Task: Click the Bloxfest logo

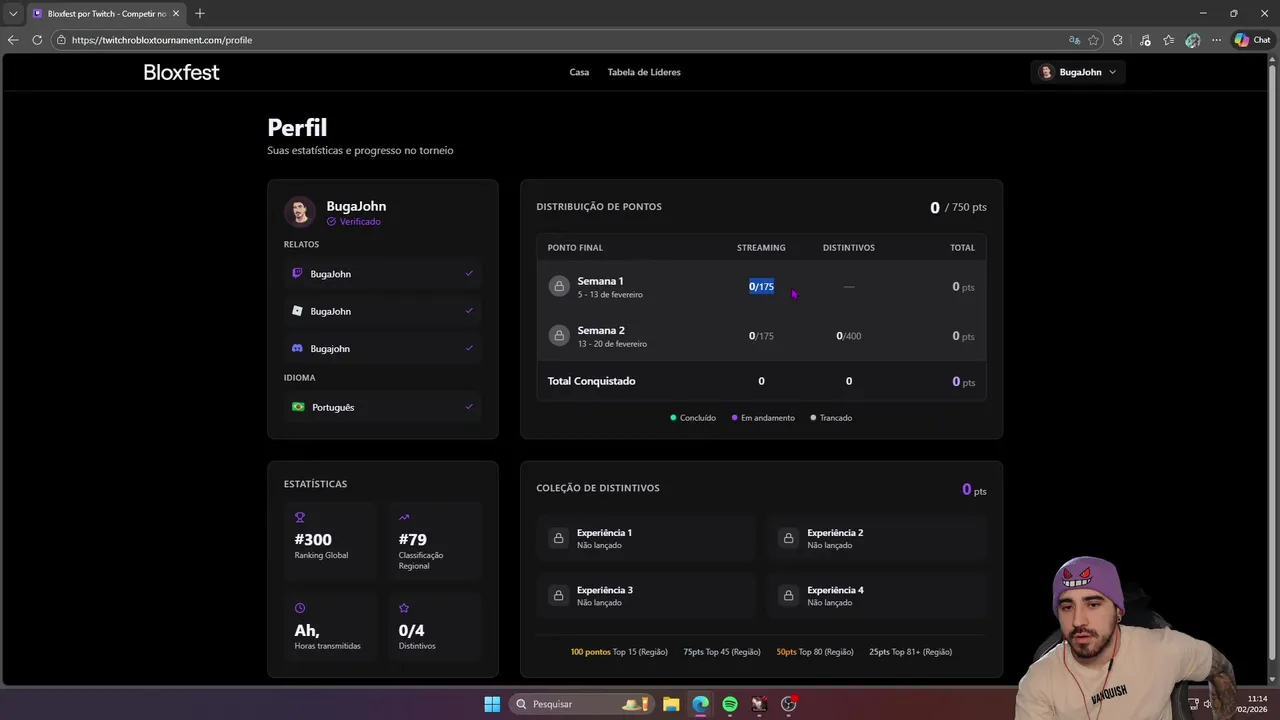Action: pyautogui.click(x=181, y=72)
